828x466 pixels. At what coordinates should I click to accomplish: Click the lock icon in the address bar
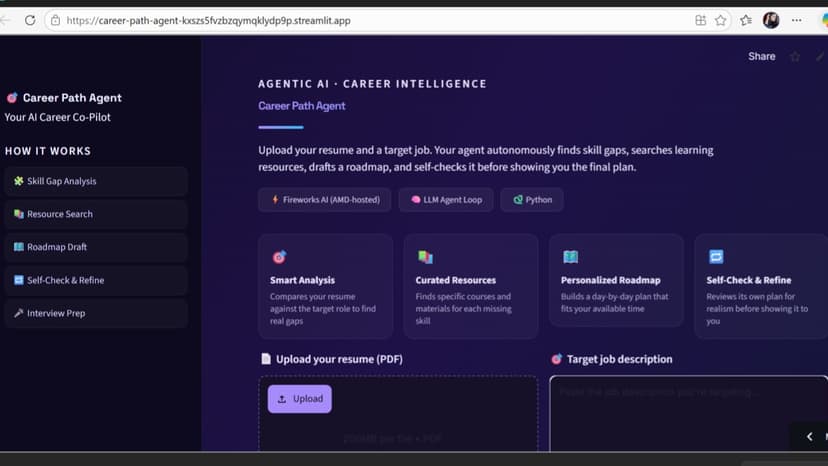(x=55, y=21)
